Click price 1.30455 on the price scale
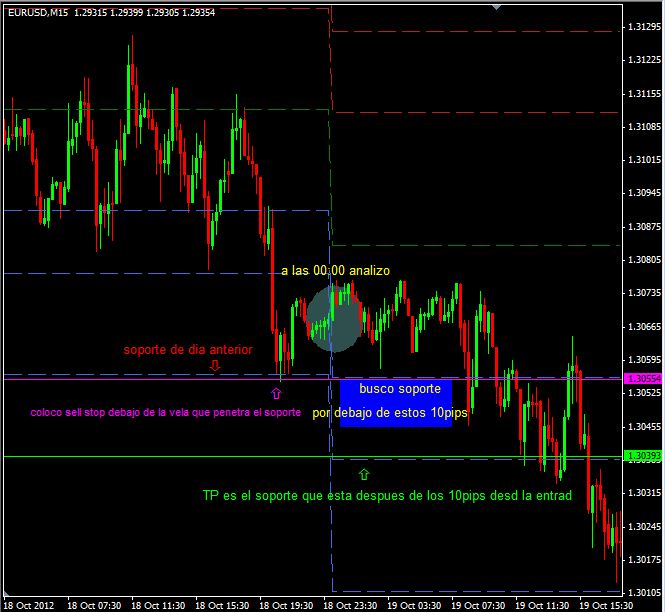665x612 pixels. tap(644, 426)
